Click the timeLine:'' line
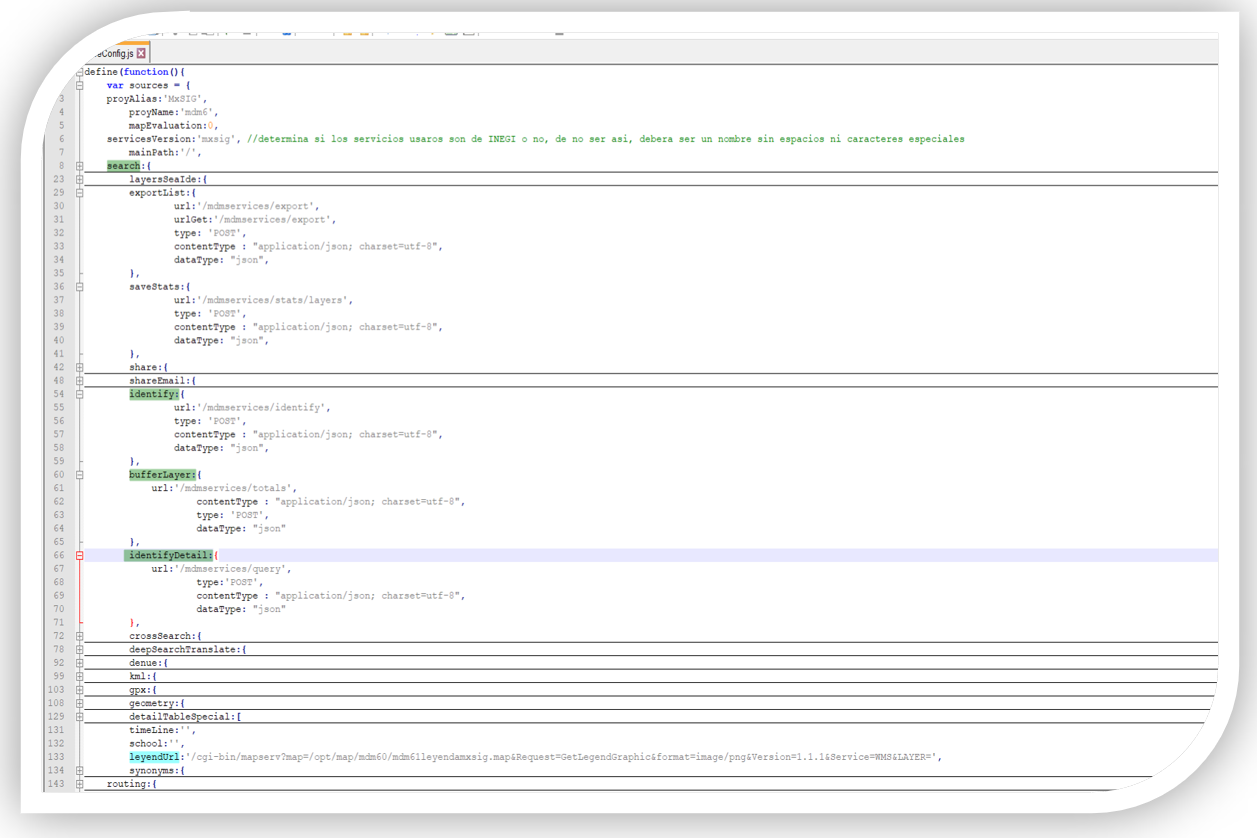The image size is (1257, 838). [162, 731]
